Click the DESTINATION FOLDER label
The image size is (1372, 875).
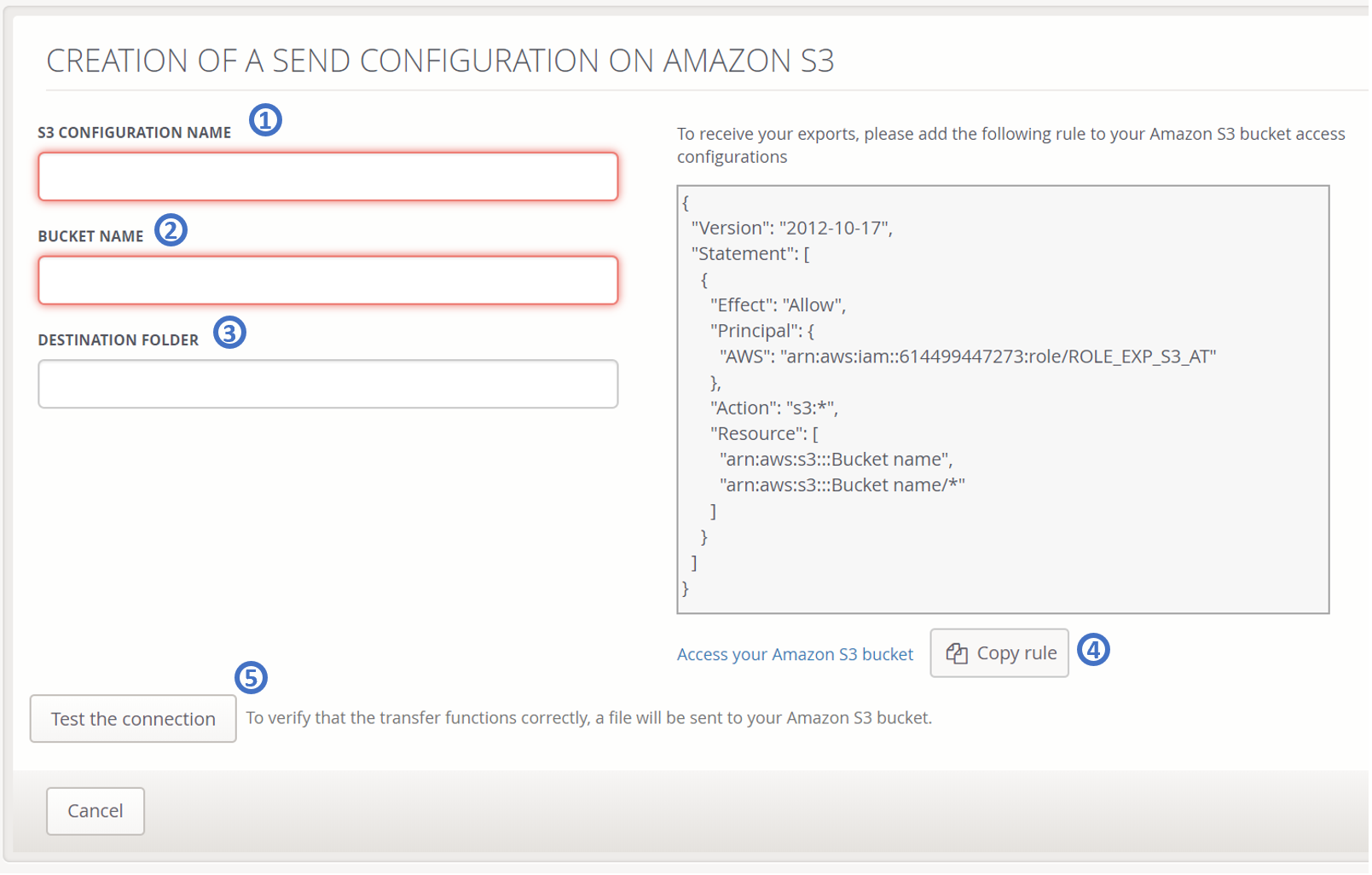point(119,340)
